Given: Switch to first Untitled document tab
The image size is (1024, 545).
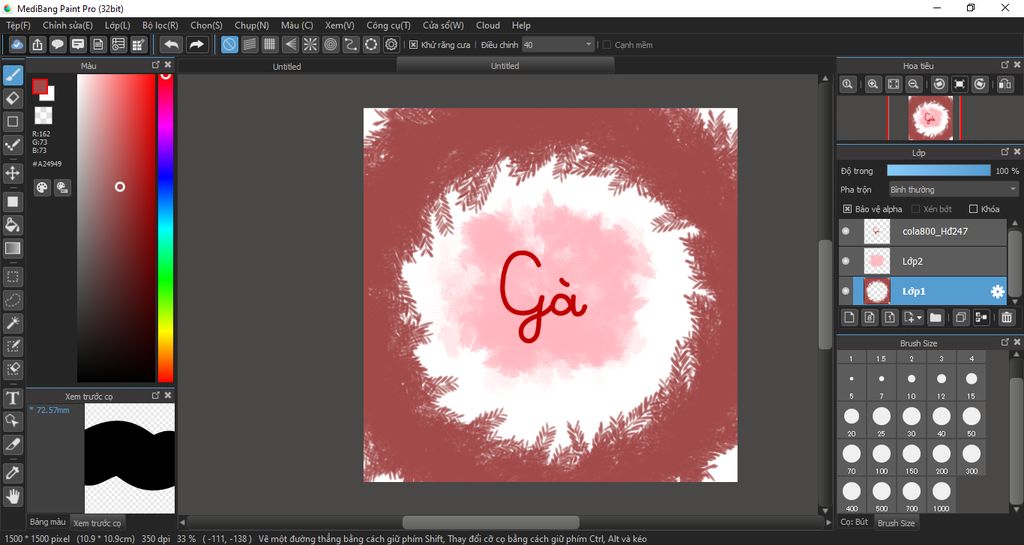Looking at the screenshot, I should [287, 67].
